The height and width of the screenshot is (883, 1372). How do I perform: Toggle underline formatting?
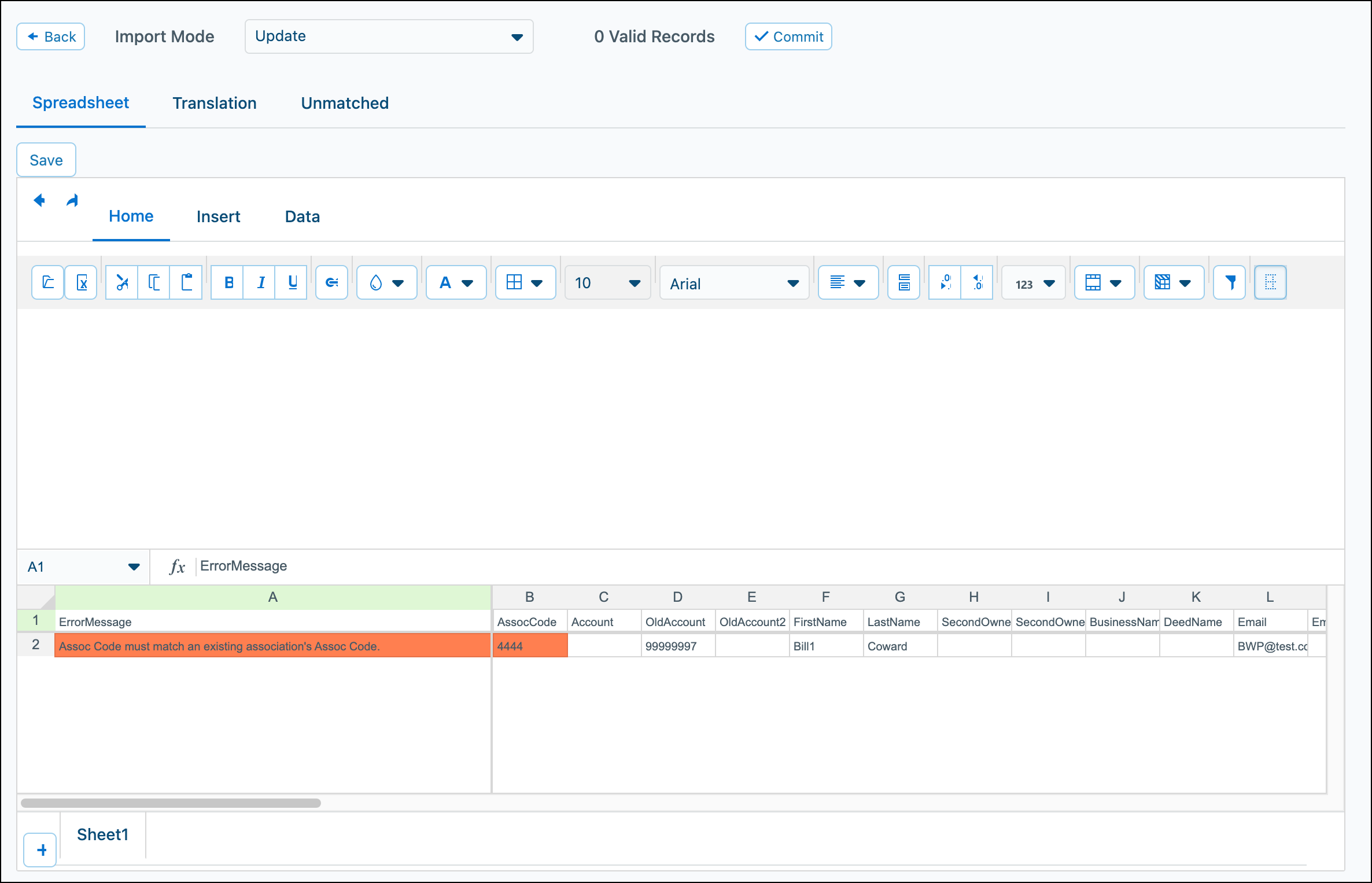point(292,282)
